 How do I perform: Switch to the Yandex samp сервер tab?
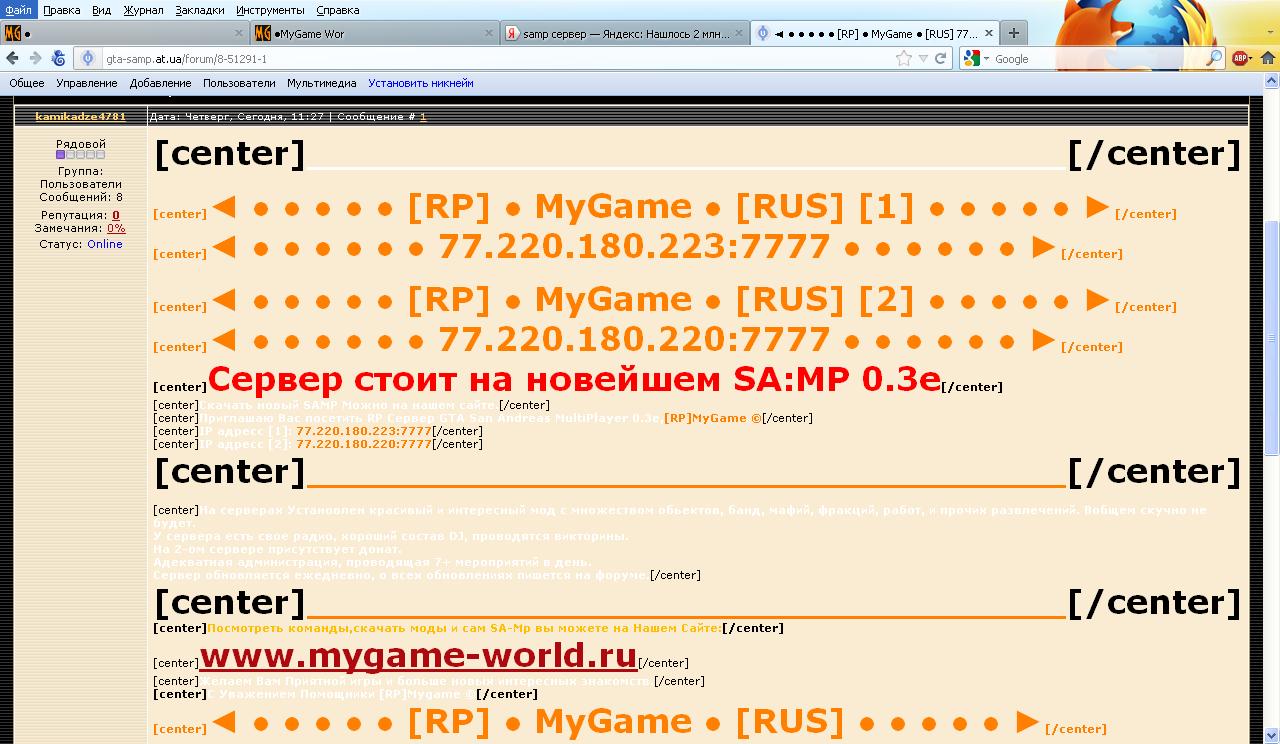624,33
